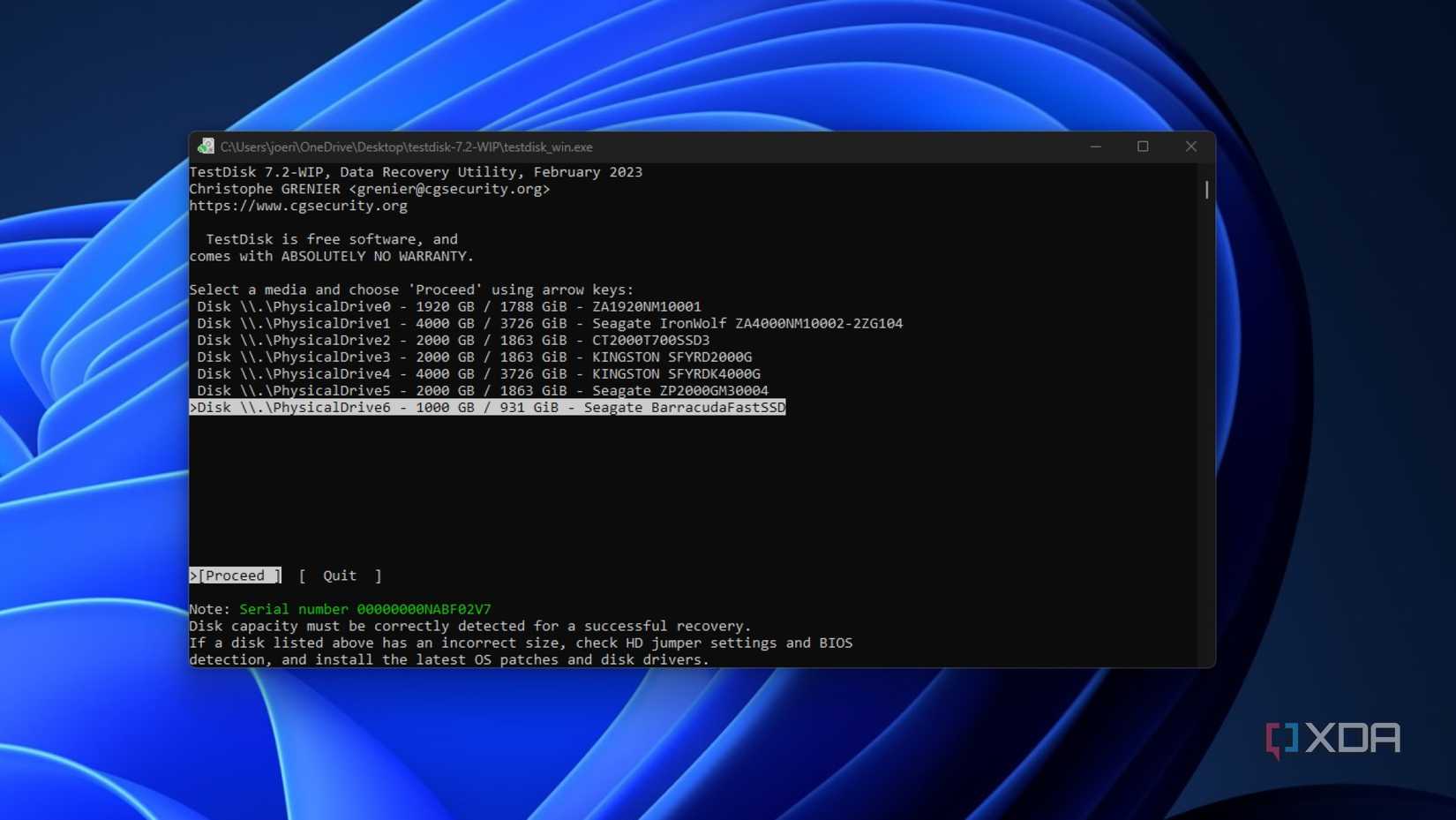Select the PhysicalDrive1 Seagate IronWolf disk
1456x820 pixels.
click(x=550, y=323)
